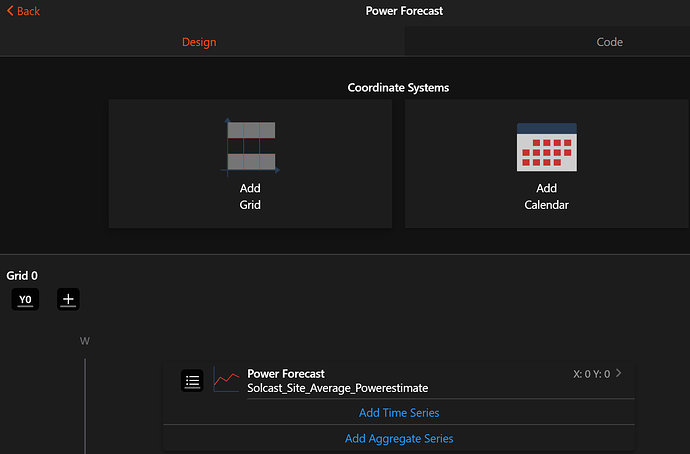Viewport: 690px width, 454px height.
Task: Click the Add Time Series link
Action: (x=399, y=412)
